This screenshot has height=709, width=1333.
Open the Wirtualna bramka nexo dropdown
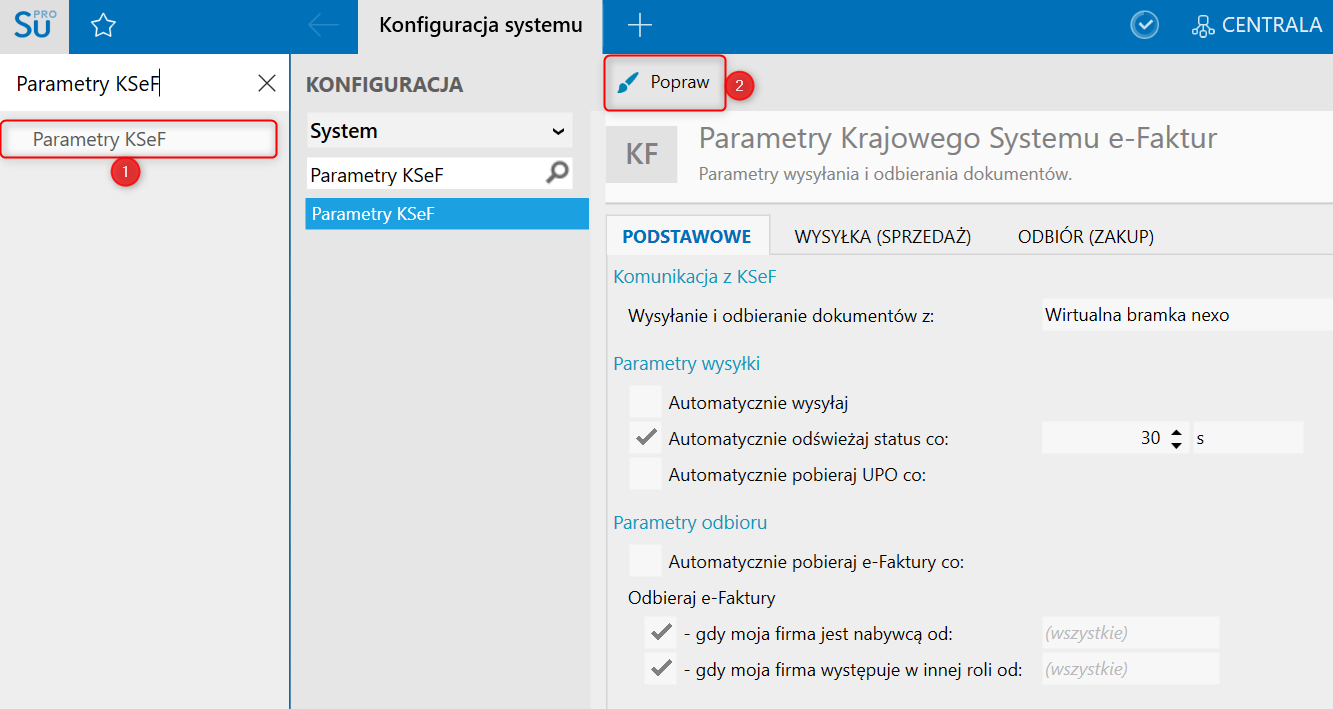click(x=1186, y=315)
